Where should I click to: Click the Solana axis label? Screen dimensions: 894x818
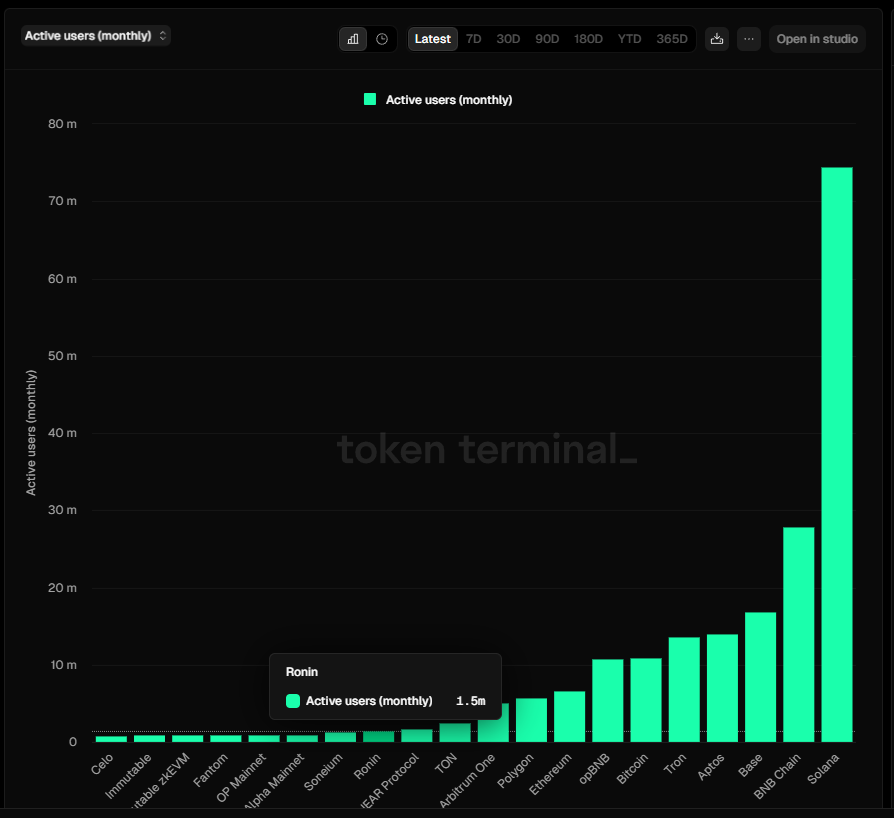pyautogui.click(x=823, y=768)
